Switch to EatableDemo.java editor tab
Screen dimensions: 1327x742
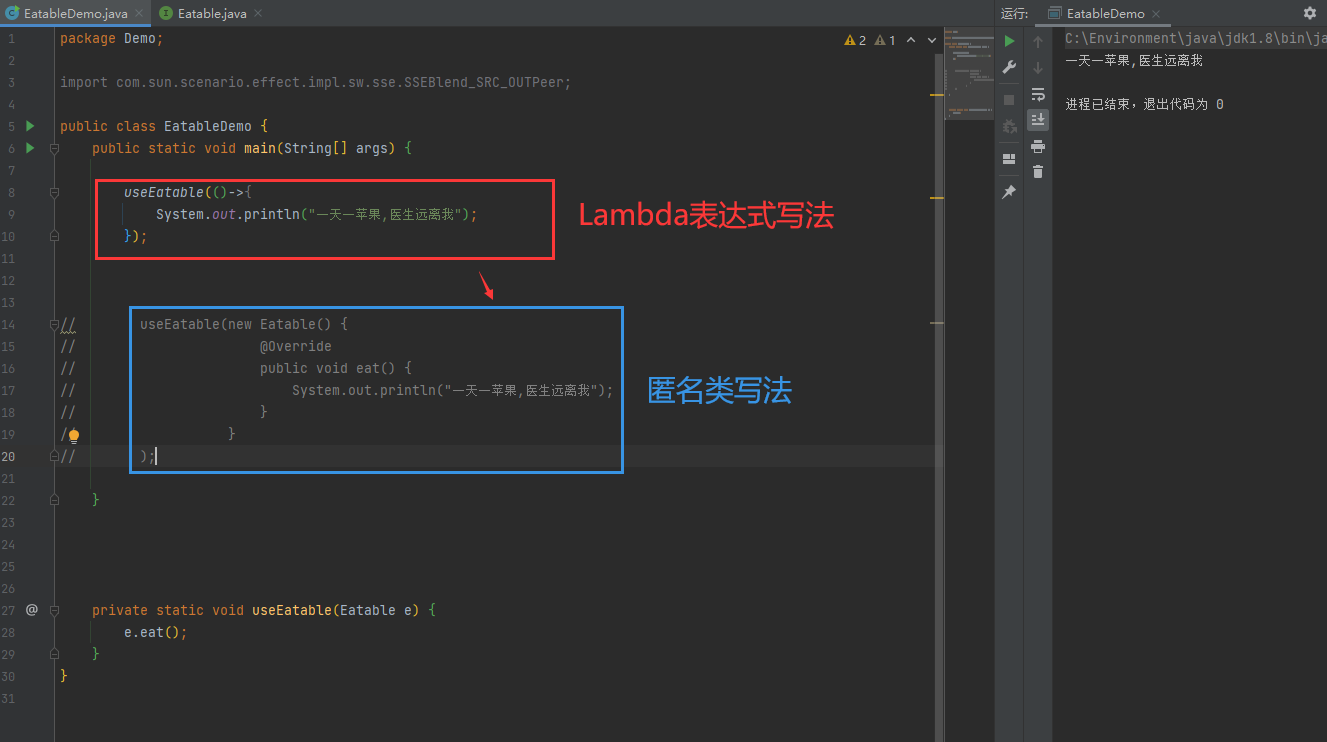(75, 14)
